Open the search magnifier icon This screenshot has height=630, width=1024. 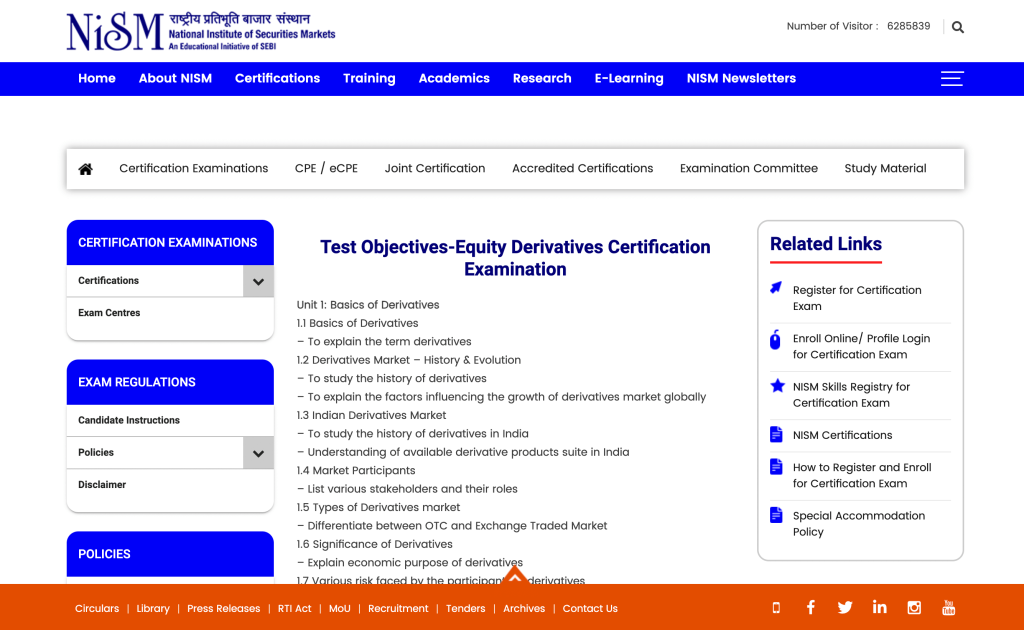(x=957, y=27)
